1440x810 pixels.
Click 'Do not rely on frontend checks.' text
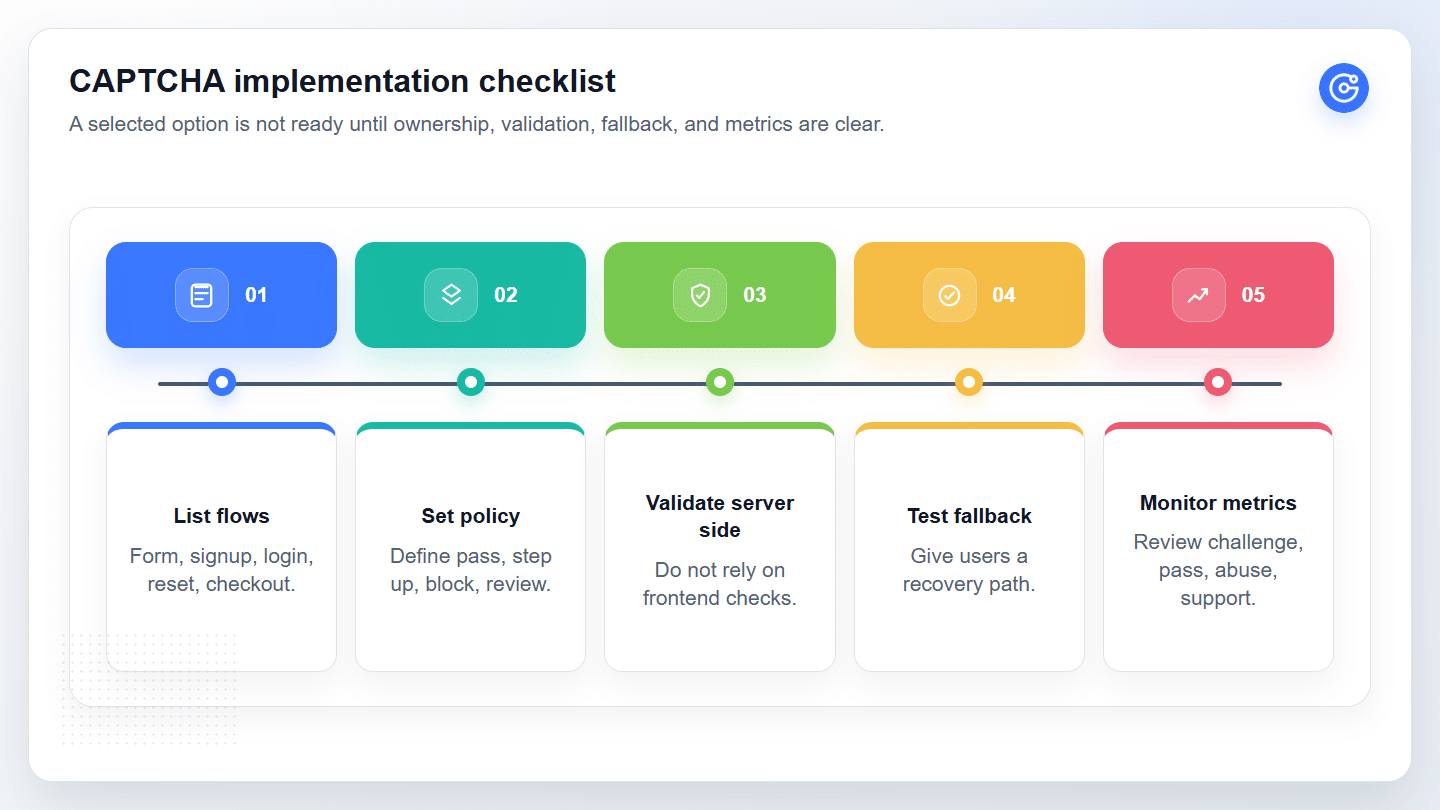[x=720, y=584]
